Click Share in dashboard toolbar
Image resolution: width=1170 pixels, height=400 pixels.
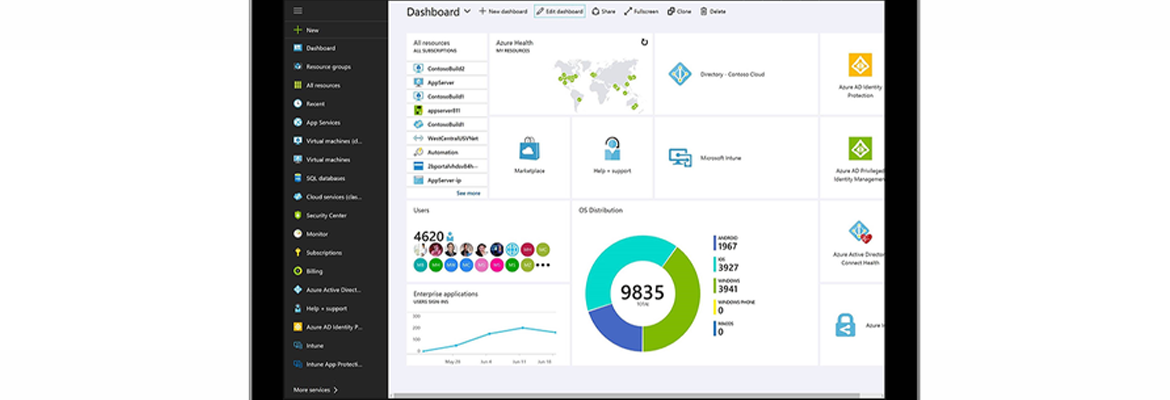[x=604, y=11]
